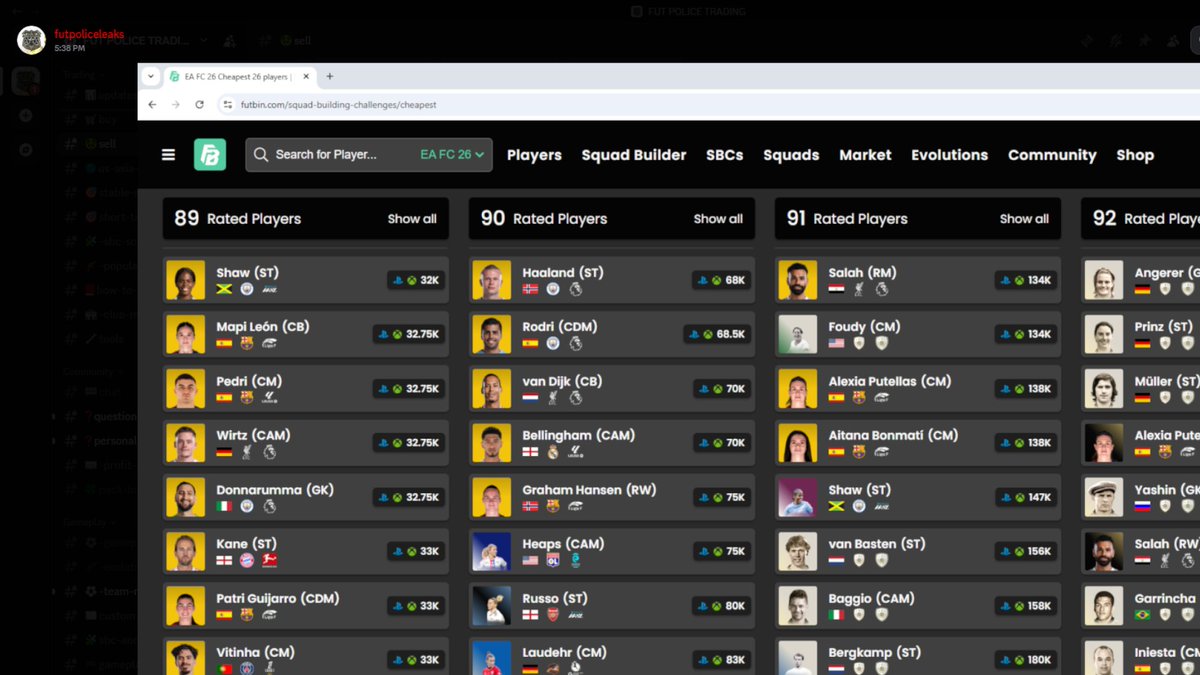This screenshot has width=1200, height=675.
Task: Open Bellingham (CAM) player entry
Action: click(611, 443)
